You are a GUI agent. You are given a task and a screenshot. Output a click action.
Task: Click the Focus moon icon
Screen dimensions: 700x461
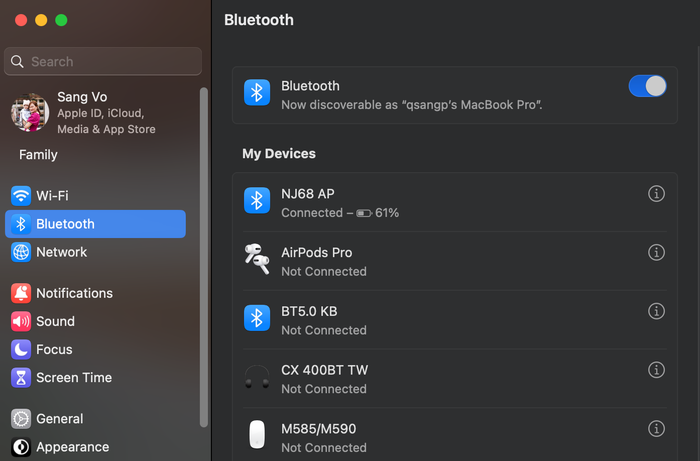click(21, 349)
